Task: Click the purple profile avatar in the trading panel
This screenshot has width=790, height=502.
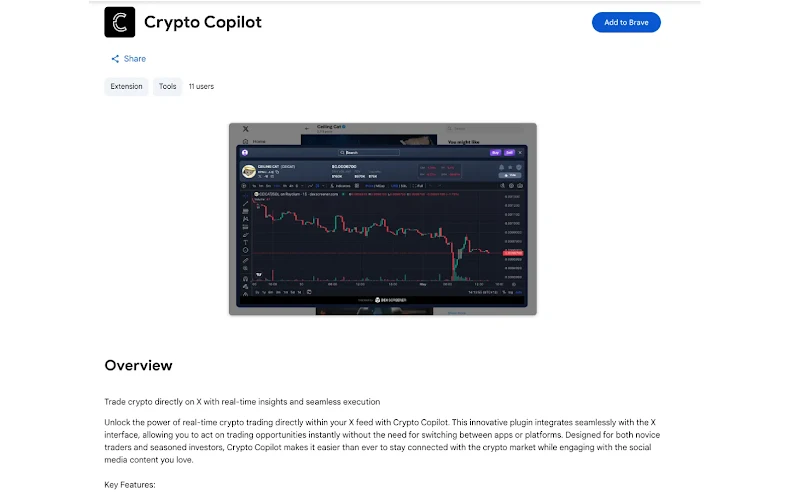Action: click(x=244, y=152)
